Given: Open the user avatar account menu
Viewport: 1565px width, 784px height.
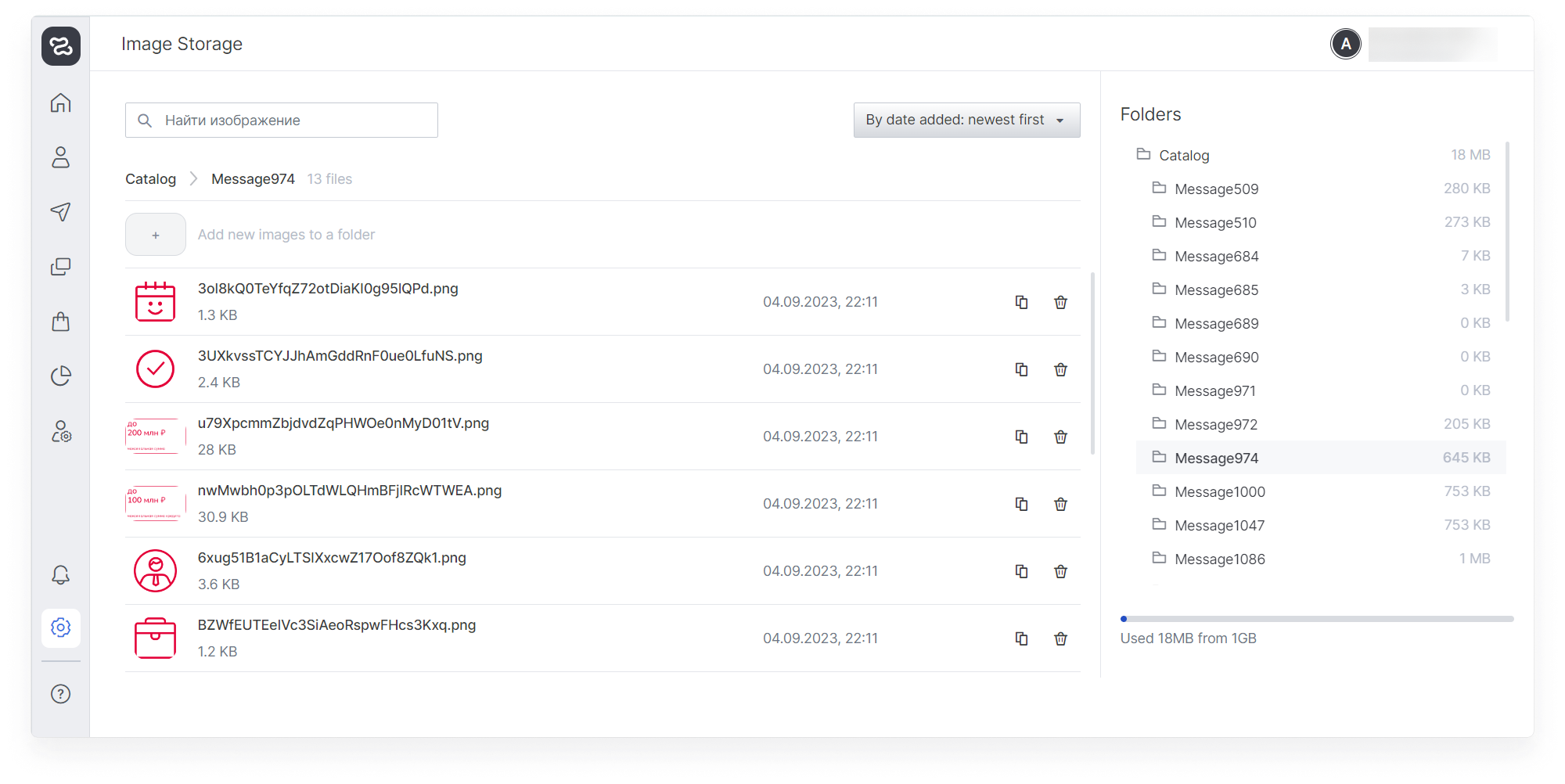Looking at the screenshot, I should point(1346,44).
